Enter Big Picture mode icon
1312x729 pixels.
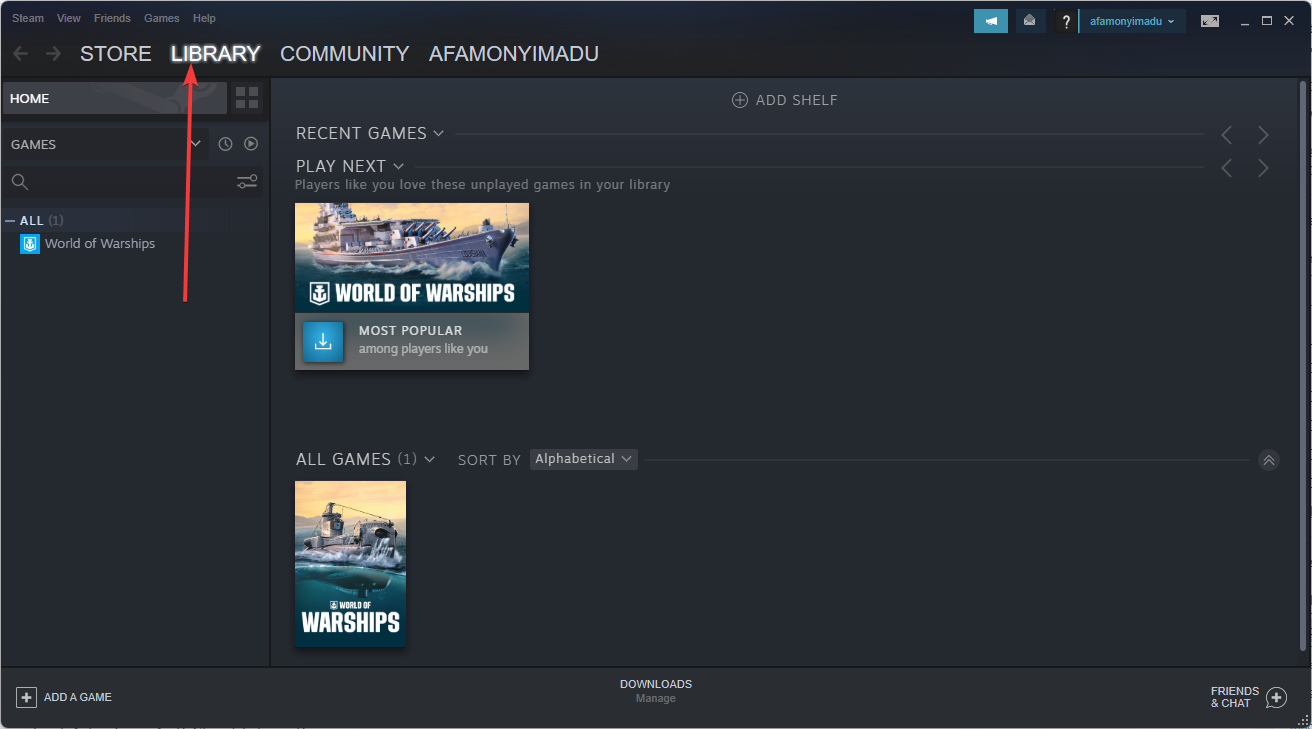[x=1210, y=21]
